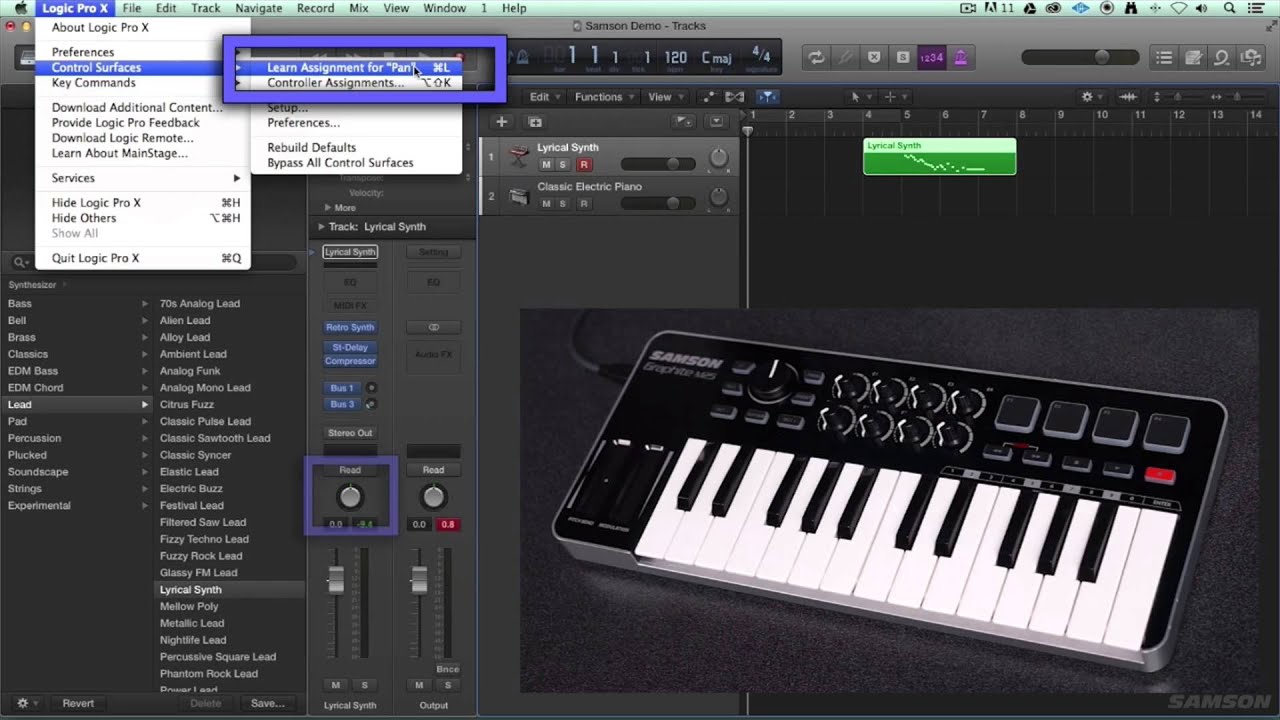The width and height of the screenshot is (1280, 720).
Task: Click the Lyrical Synth track instrument icon
Action: point(518,157)
